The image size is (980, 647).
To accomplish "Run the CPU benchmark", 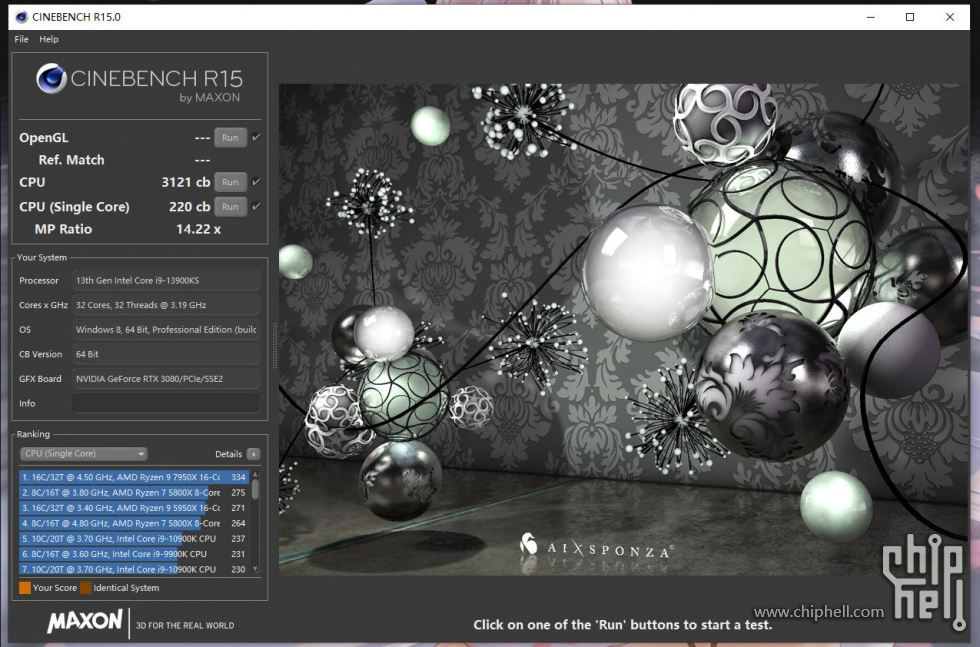I will [x=230, y=182].
